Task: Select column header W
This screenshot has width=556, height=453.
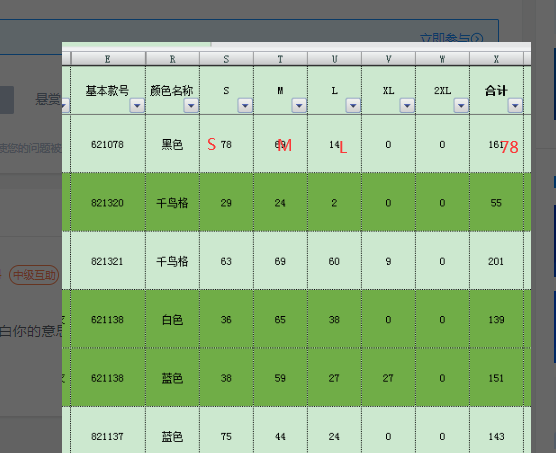Action: click(442, 59)
